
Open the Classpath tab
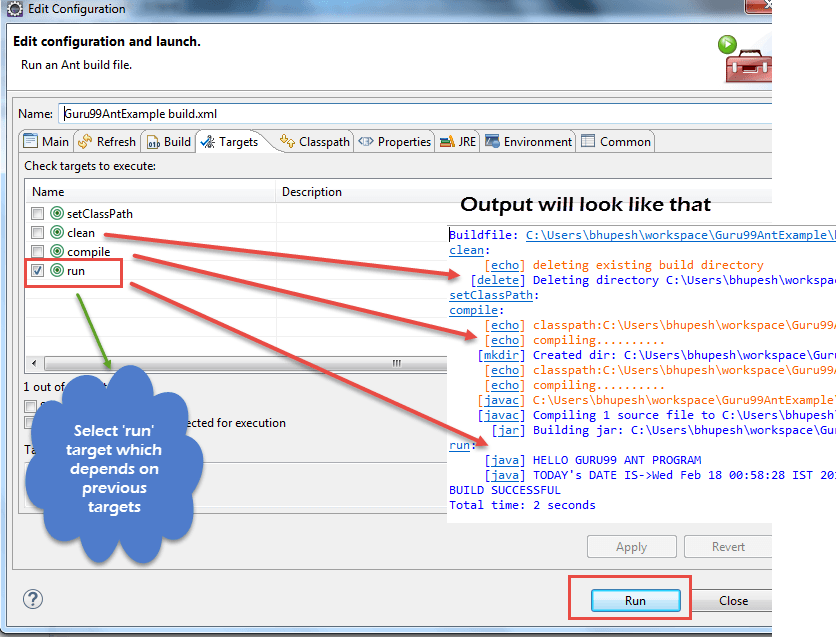click(x=315, y=142)
